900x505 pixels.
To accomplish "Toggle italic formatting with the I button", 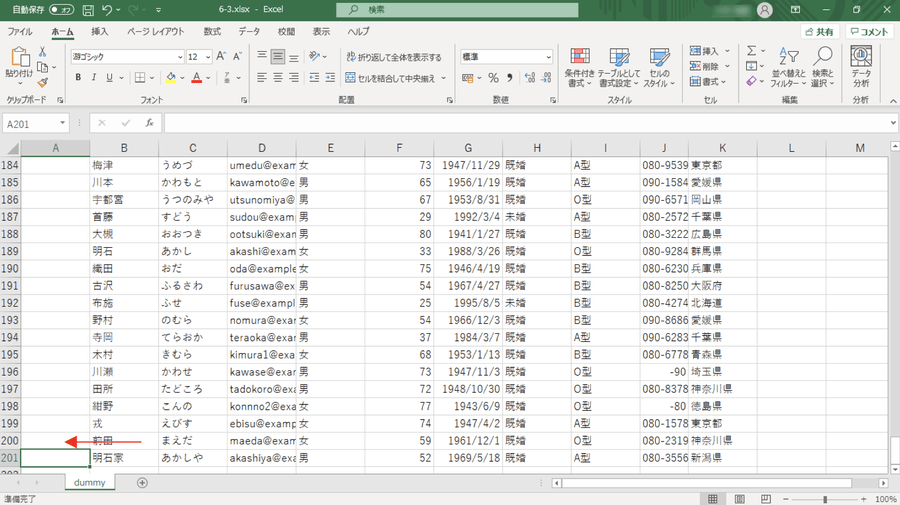I will click(x=94, y=78).
